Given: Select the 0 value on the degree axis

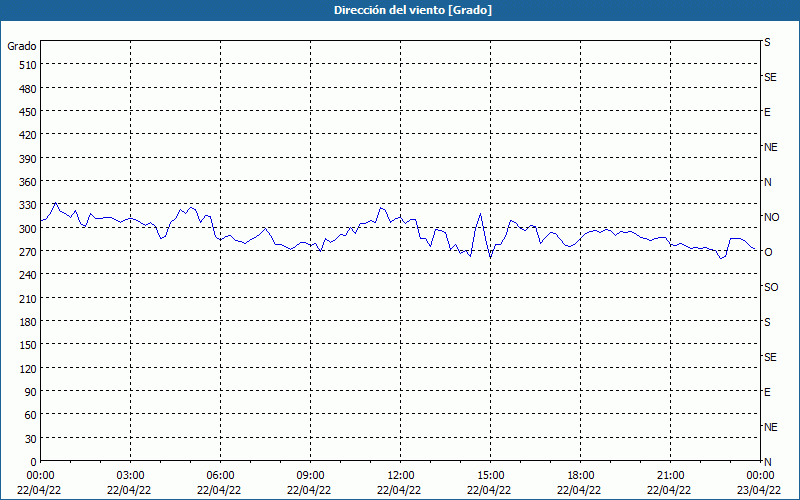Looking at the screenshot, I should [34, 462].
